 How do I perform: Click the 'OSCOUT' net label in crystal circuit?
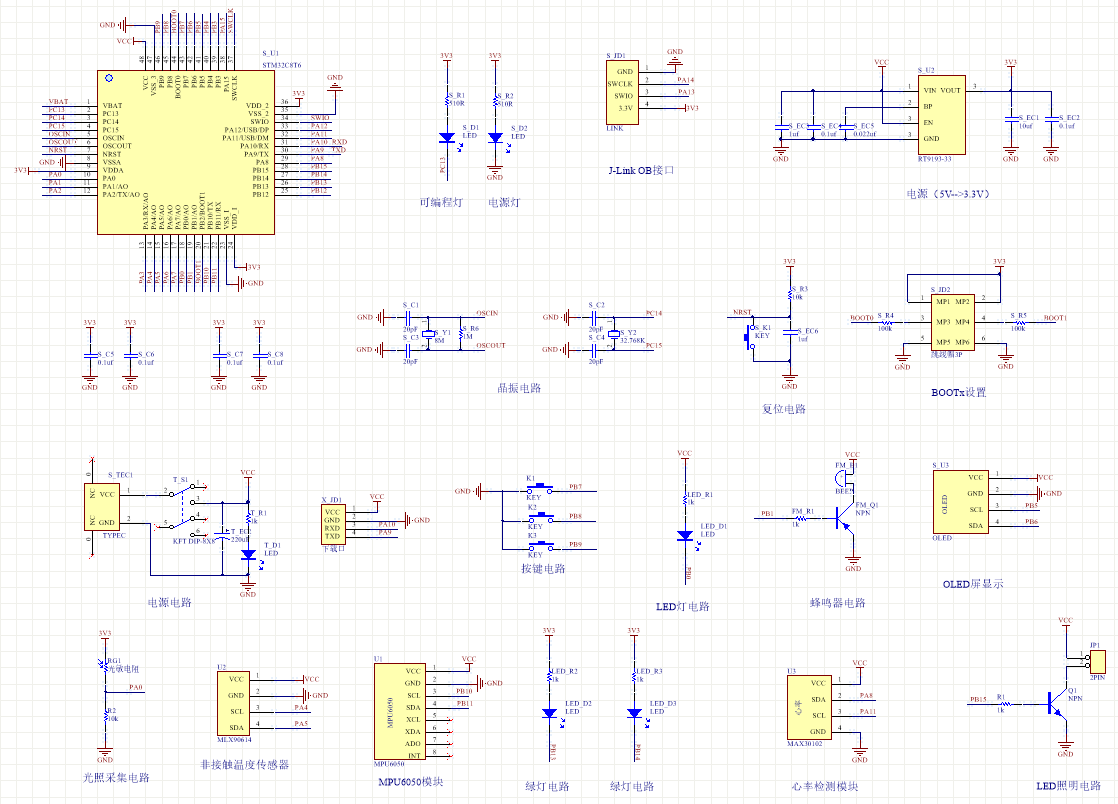point(491,346)
